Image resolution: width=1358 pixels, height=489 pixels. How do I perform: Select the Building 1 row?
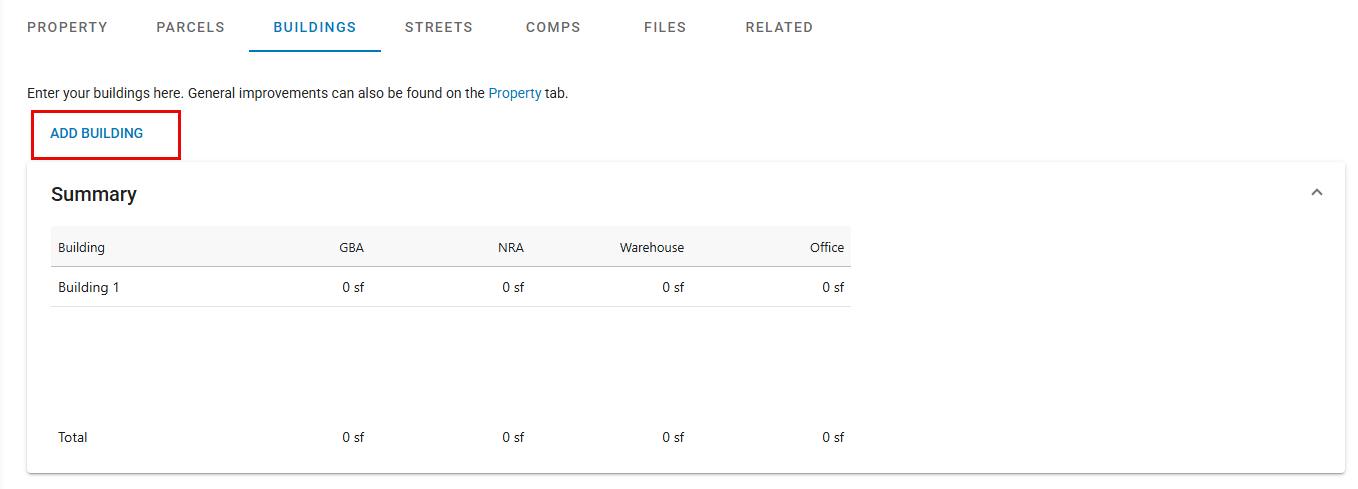451,287
